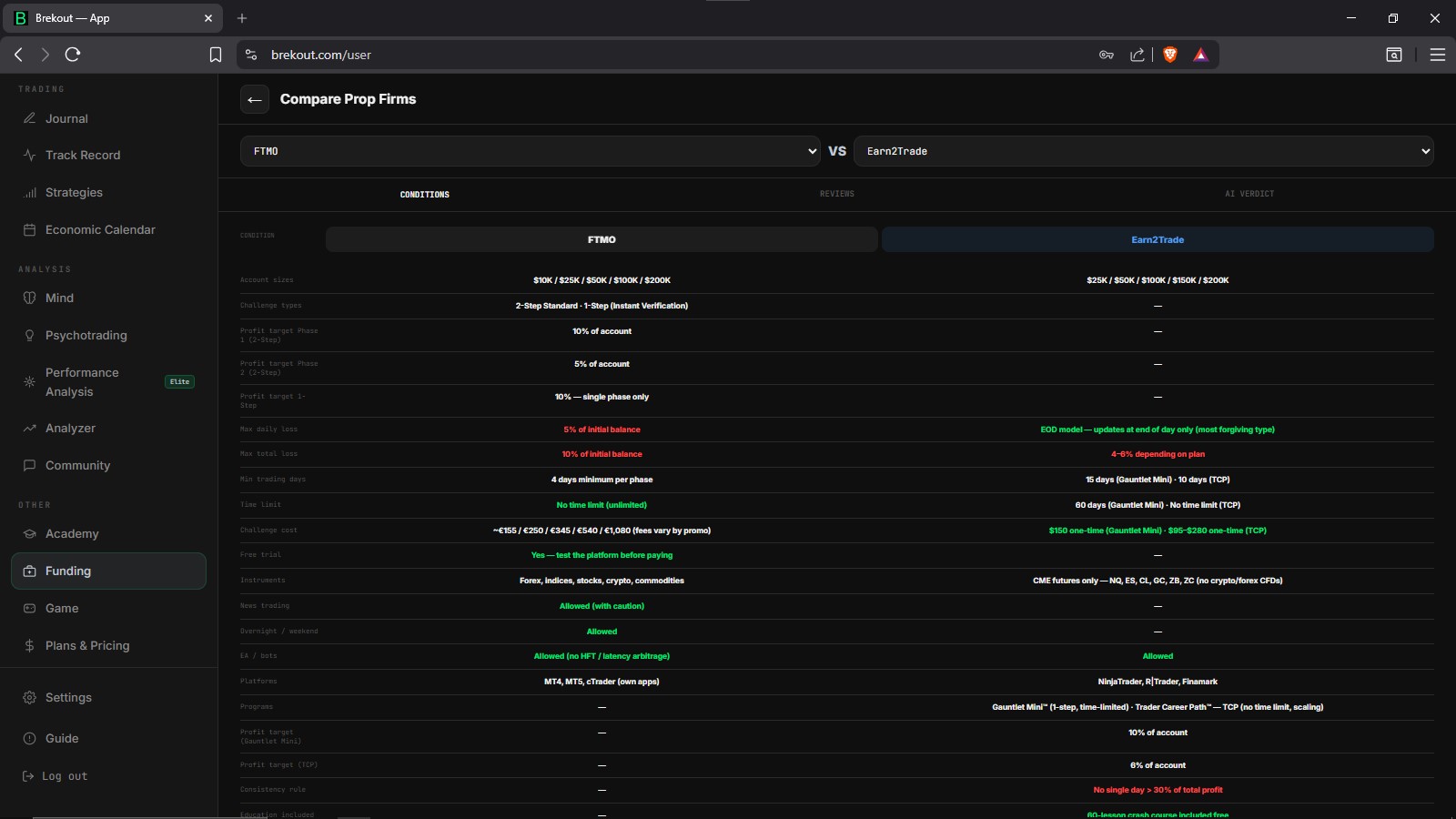The width and height of the screenshot is (1456, 819).
Task: Click 'No time limit (unlimited)' FTMO value
Action: click(602, 505)
